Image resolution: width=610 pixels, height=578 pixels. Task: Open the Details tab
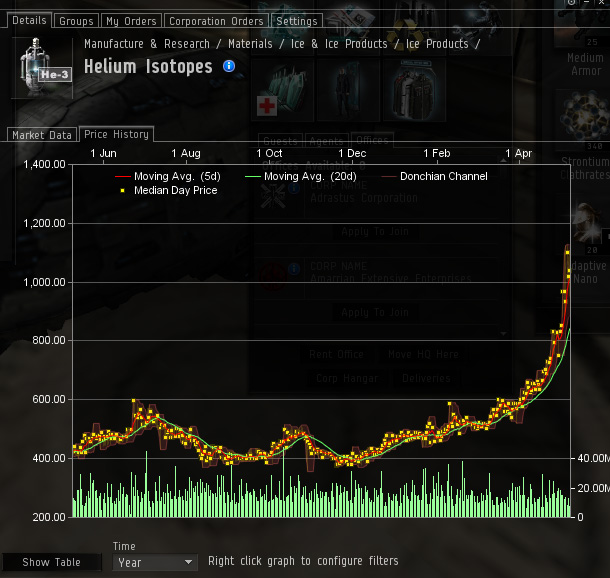pyautogui.click(x=29, y=20)
